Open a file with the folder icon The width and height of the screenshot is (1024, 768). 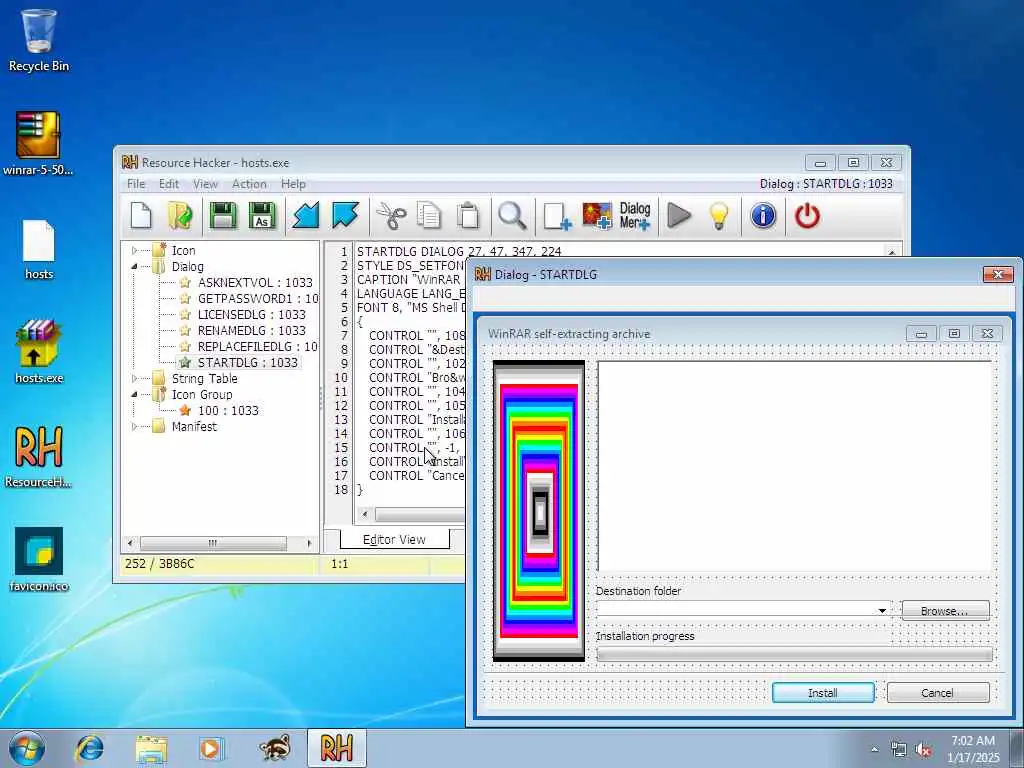point(180,216)
